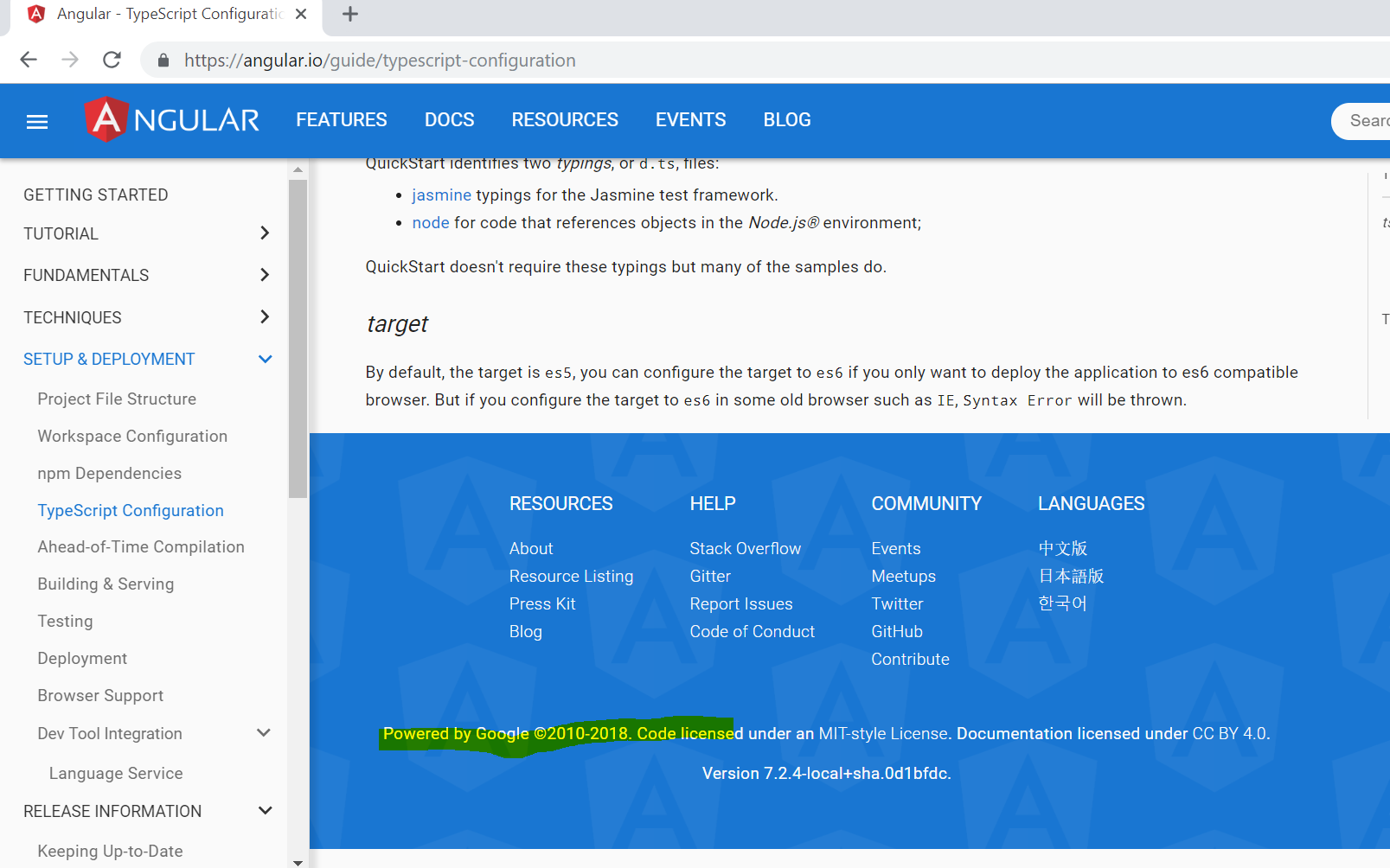Click the Angular logo in the header

point(172,120)
